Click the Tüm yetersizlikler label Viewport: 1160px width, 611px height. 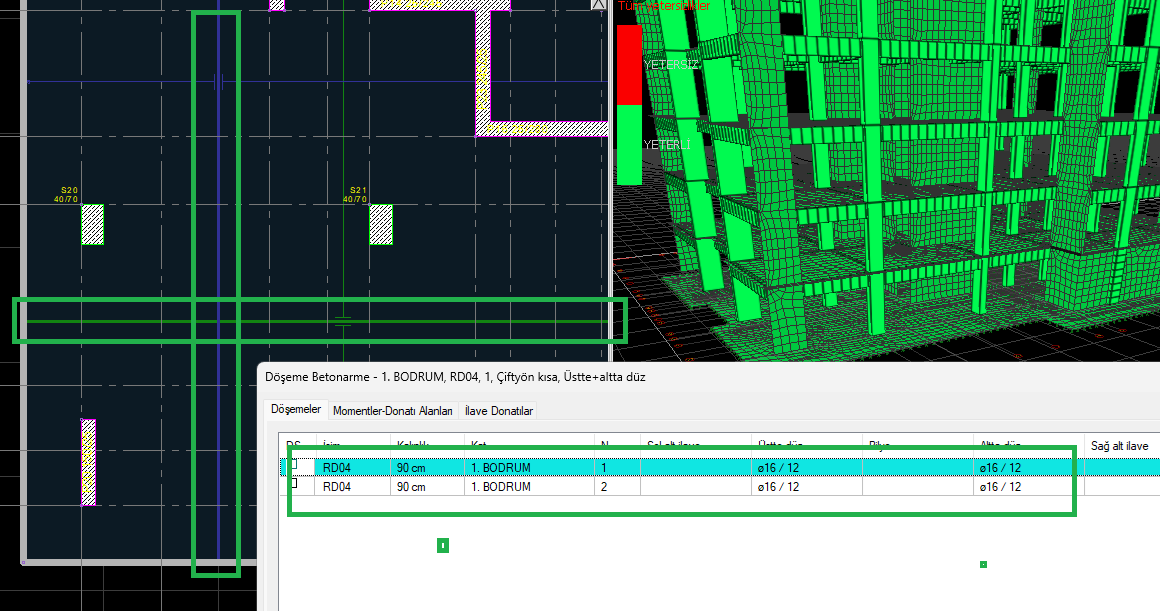pyautogui.click(x=664, y=5)
